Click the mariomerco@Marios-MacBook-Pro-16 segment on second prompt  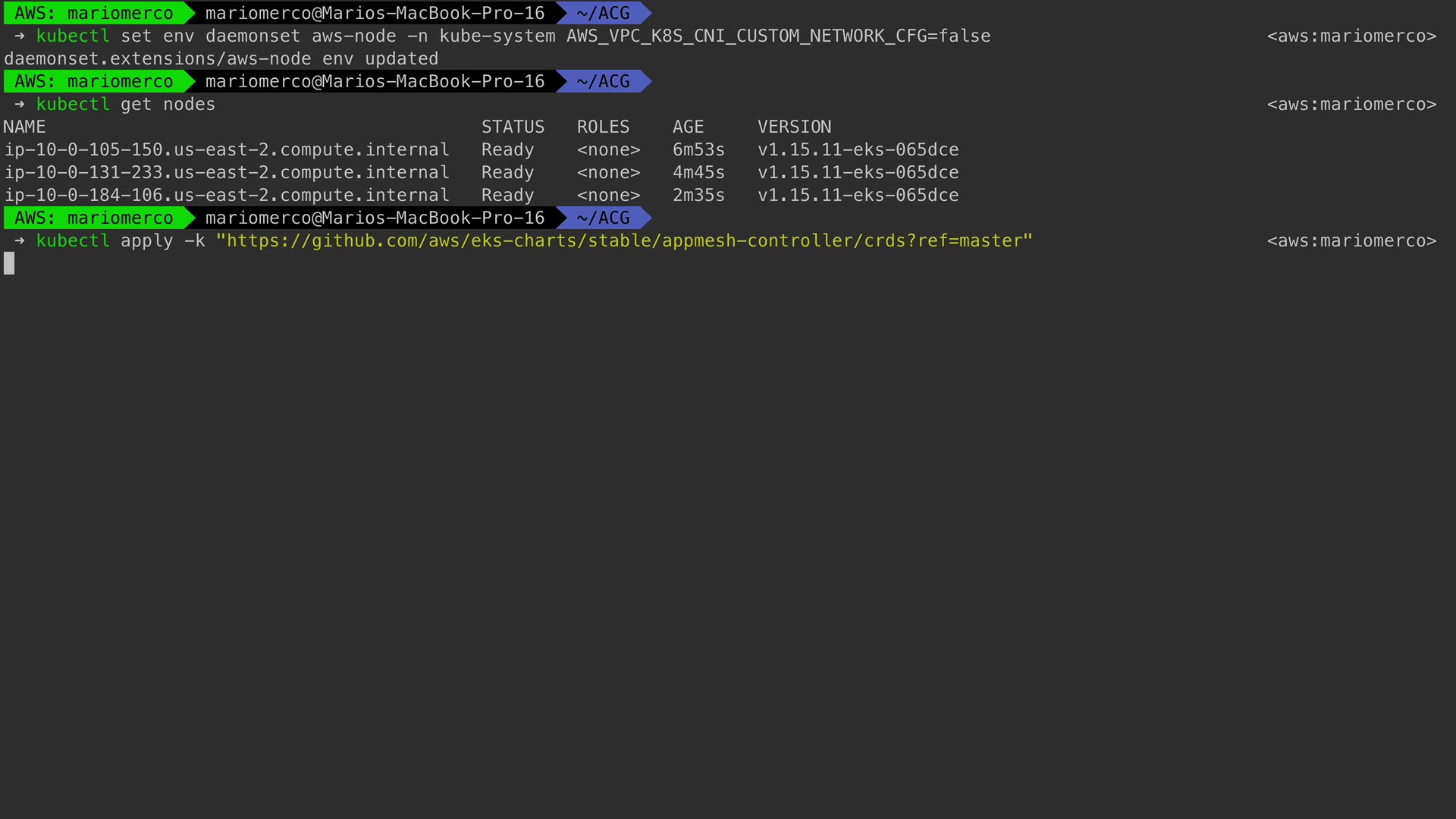coord(375,82)
